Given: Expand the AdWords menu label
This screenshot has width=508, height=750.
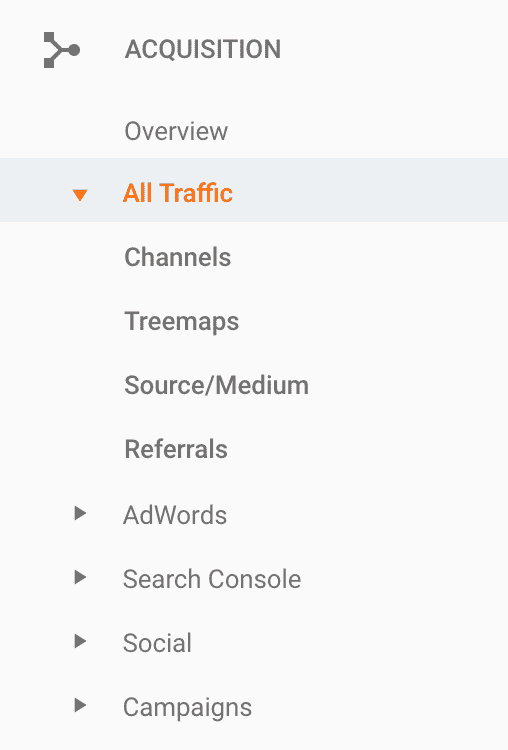Looking at the screenshot, I should click(175, 515).
